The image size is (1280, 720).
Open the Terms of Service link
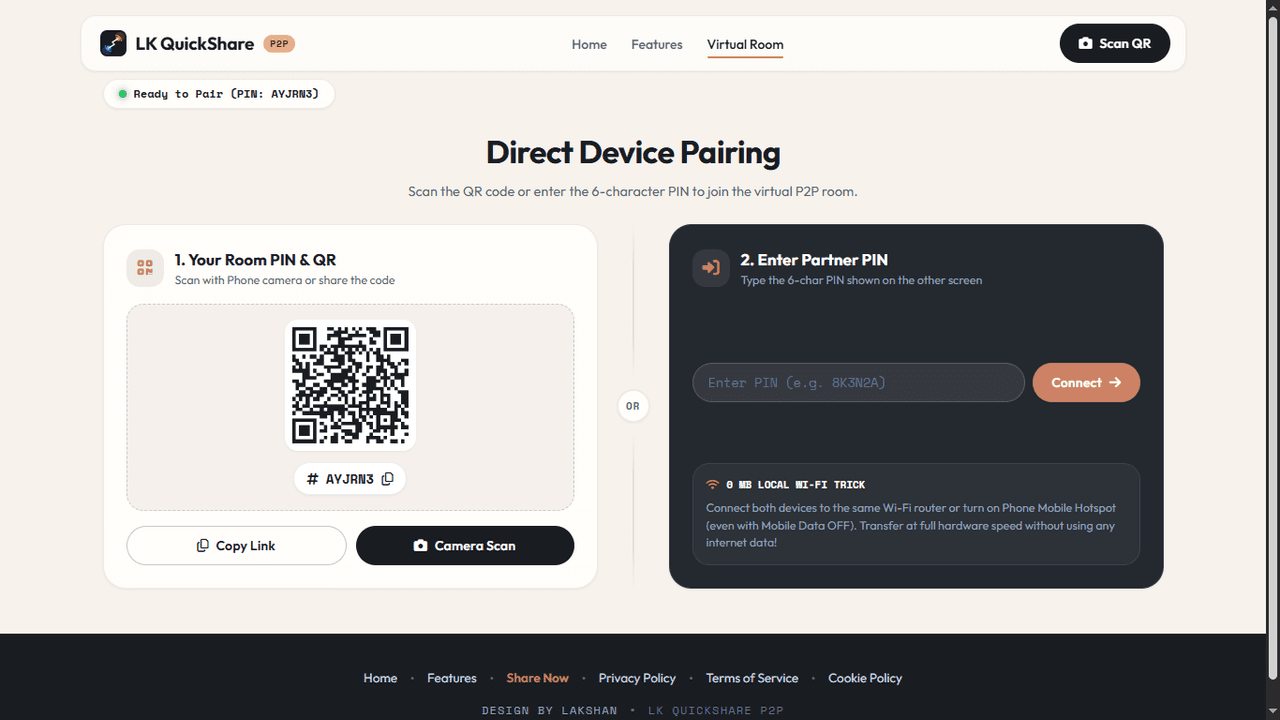752,678
